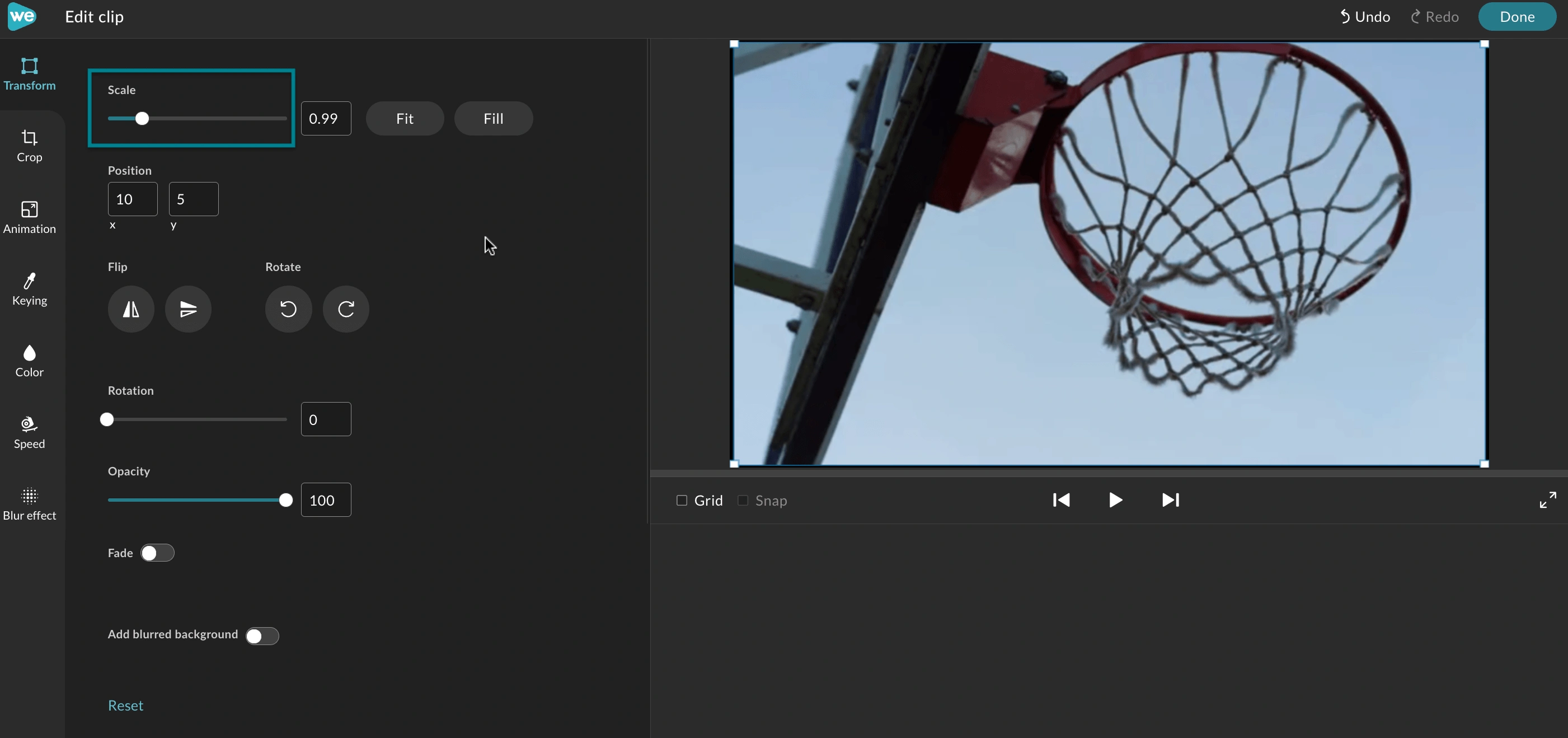
Task: Click the bottom-left resize handle on preview
Action: coord(734,464)
